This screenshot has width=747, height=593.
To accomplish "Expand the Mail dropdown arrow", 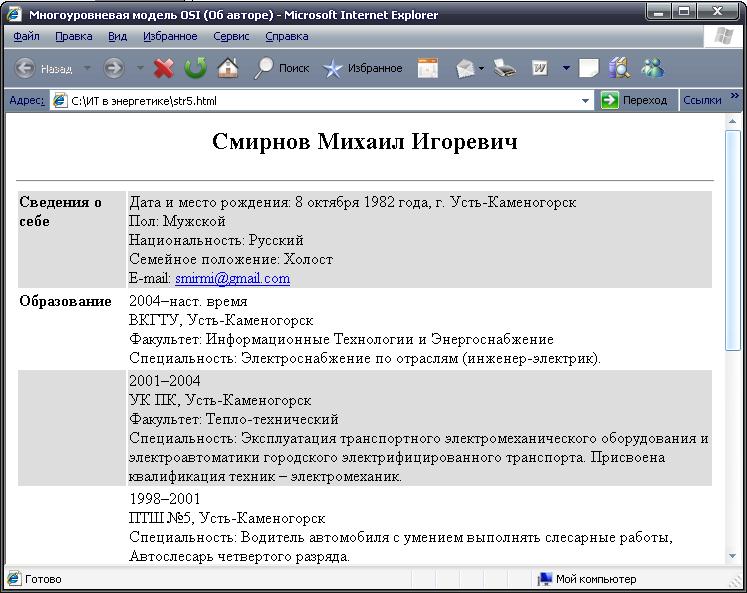I will [481, 69].
